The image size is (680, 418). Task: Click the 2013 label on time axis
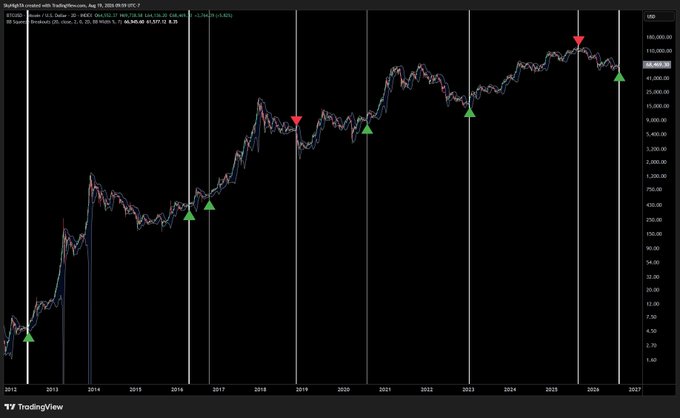point(52,389)
